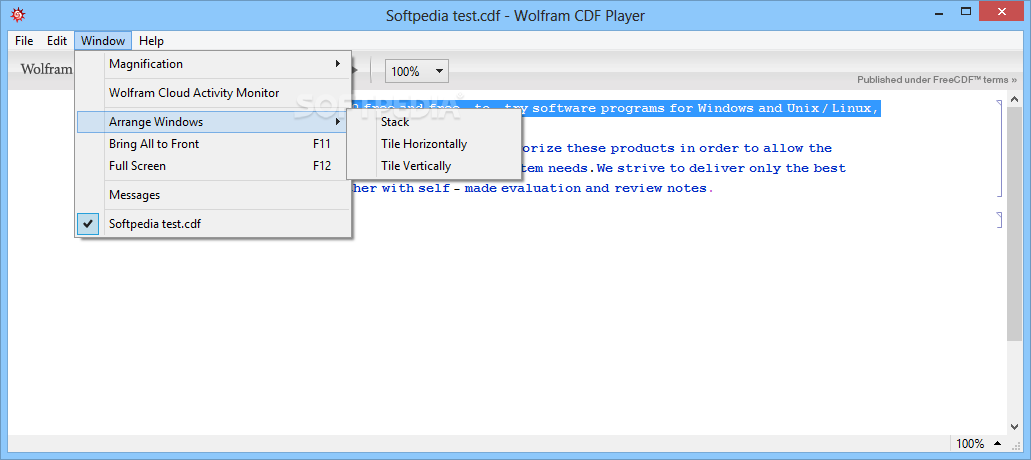The image size is (1031, 460).
Task: Select Stack arrangement
Action: (x=433, y=122)
